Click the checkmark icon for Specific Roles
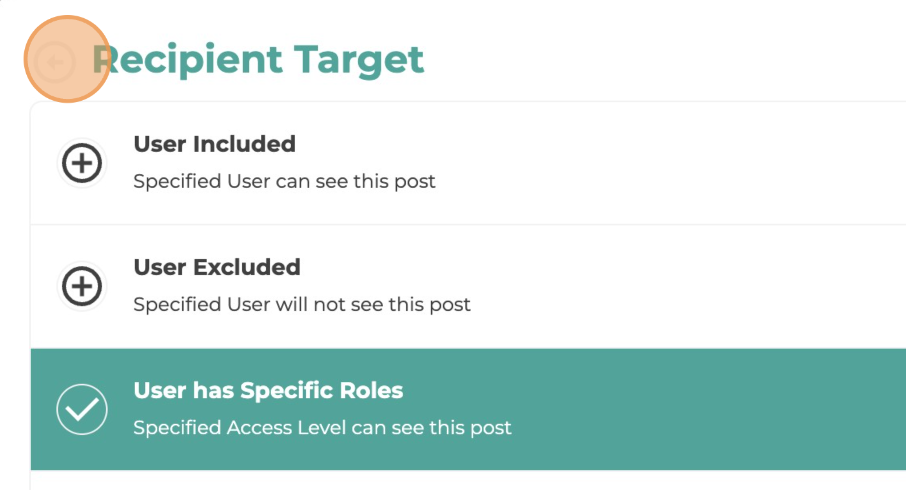The height and width of the screenshot is (490, 906). 82,409
